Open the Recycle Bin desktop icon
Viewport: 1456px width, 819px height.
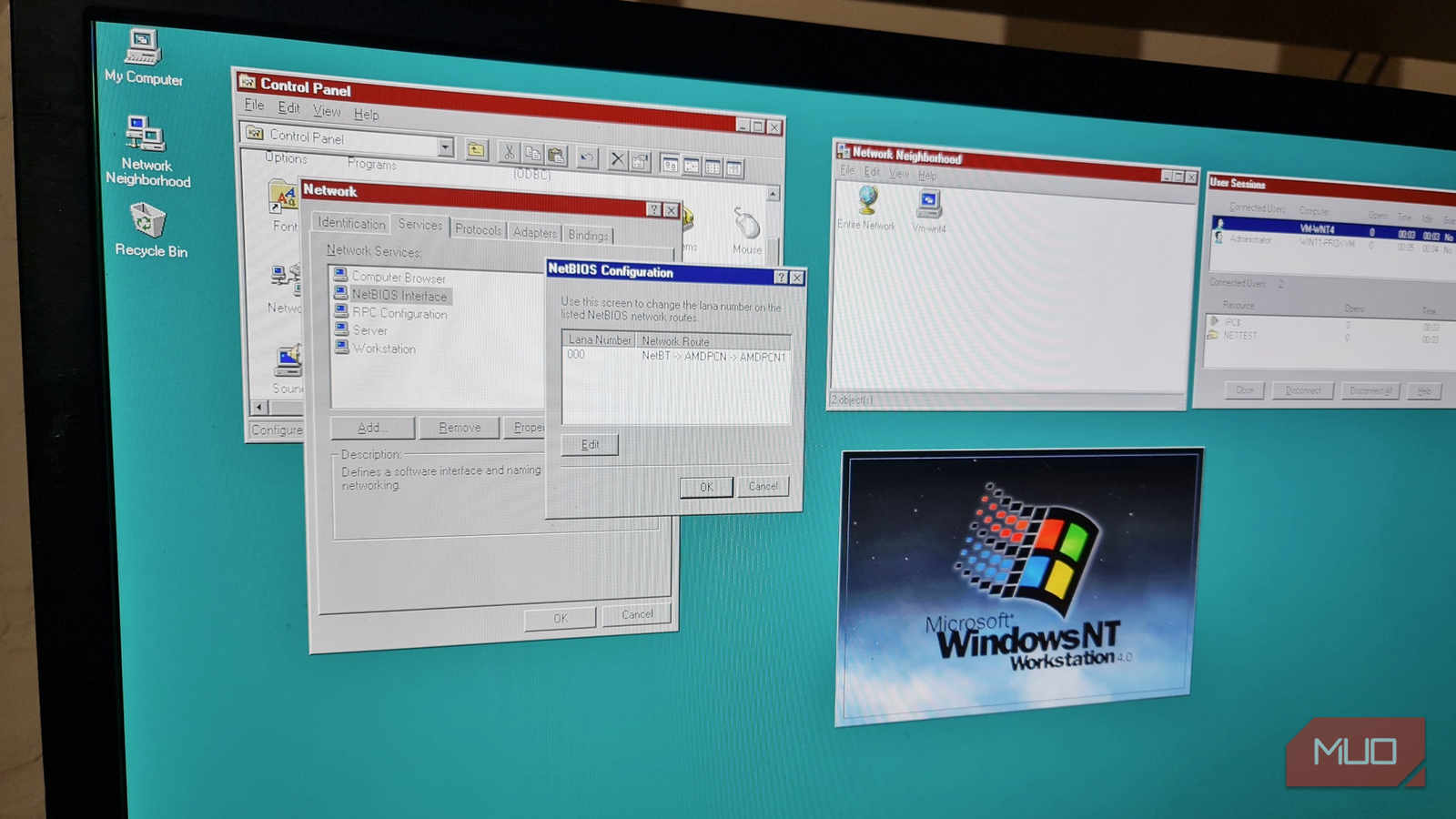[x=149, y=230]
